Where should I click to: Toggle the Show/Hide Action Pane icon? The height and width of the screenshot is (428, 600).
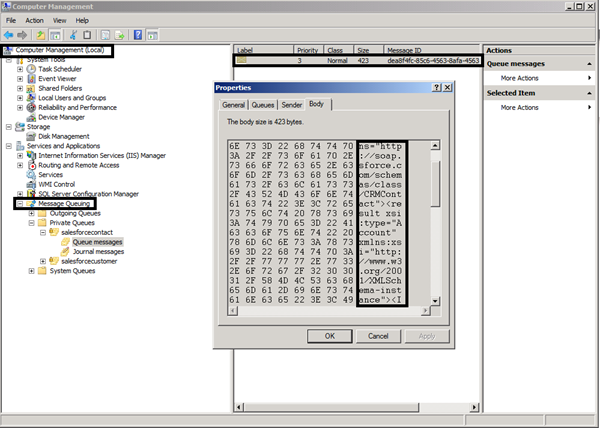coord(152,35)
